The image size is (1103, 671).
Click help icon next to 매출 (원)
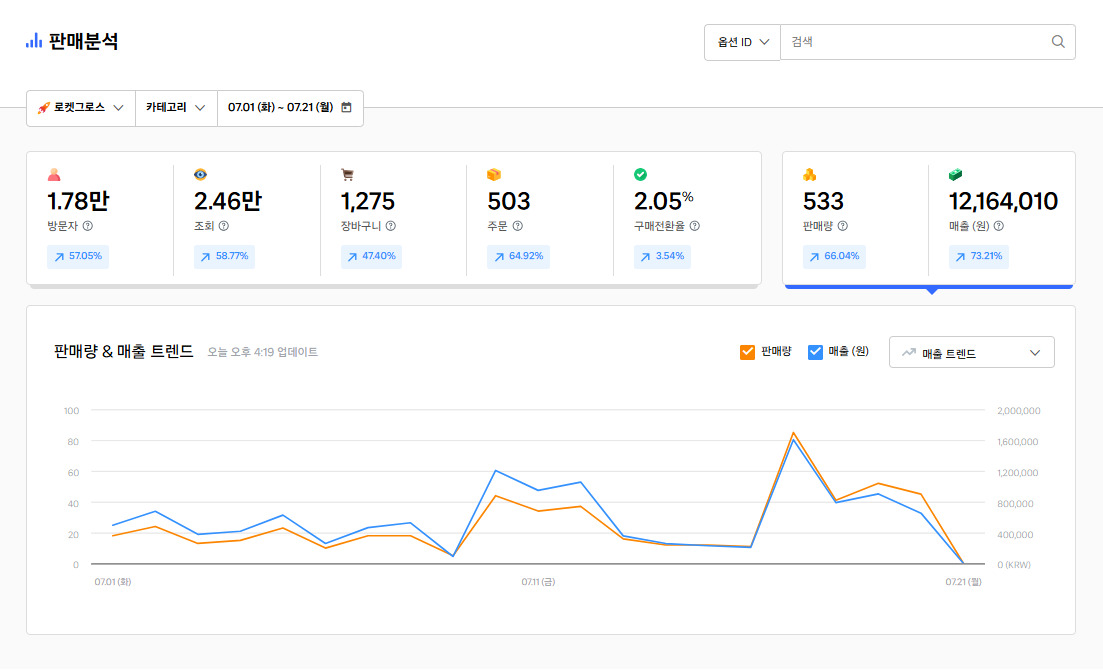click(999, 226)
